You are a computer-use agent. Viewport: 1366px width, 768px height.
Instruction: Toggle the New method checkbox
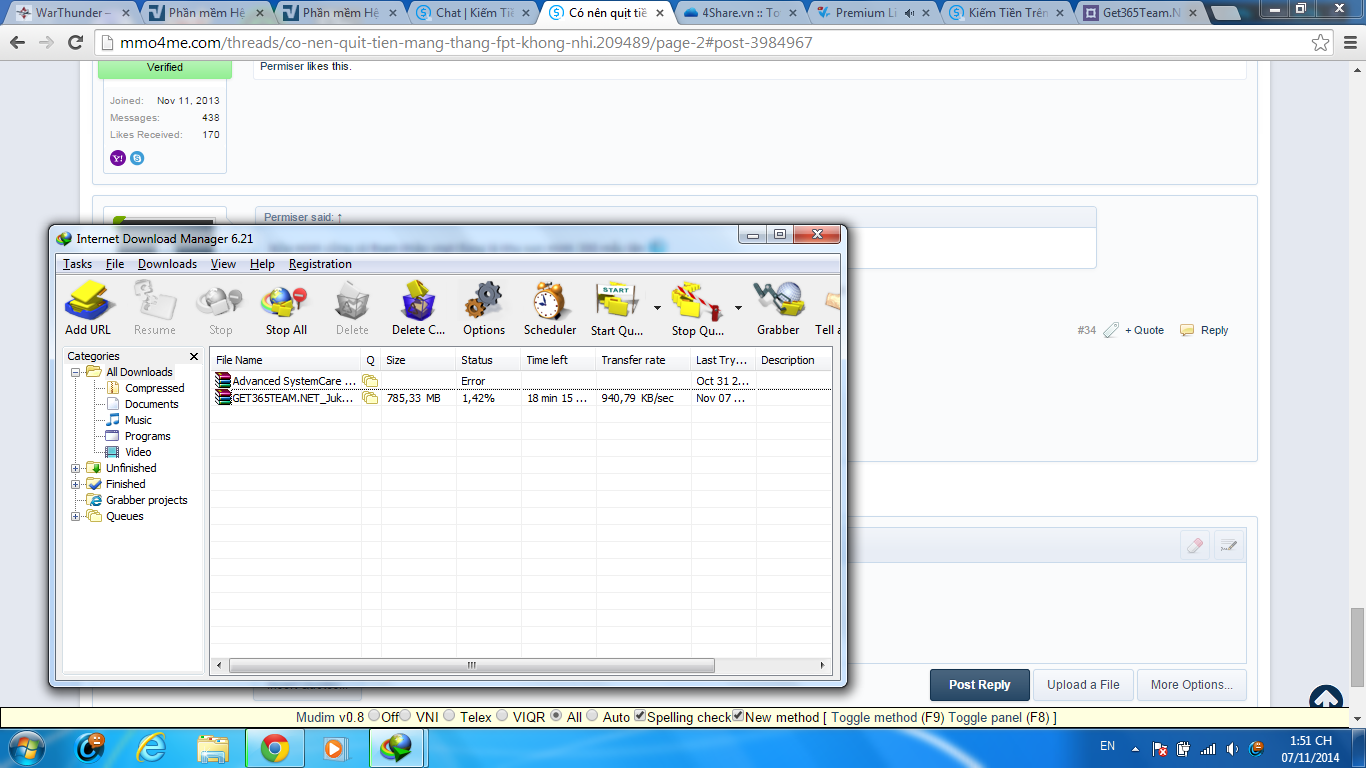(x=738, y=716)
